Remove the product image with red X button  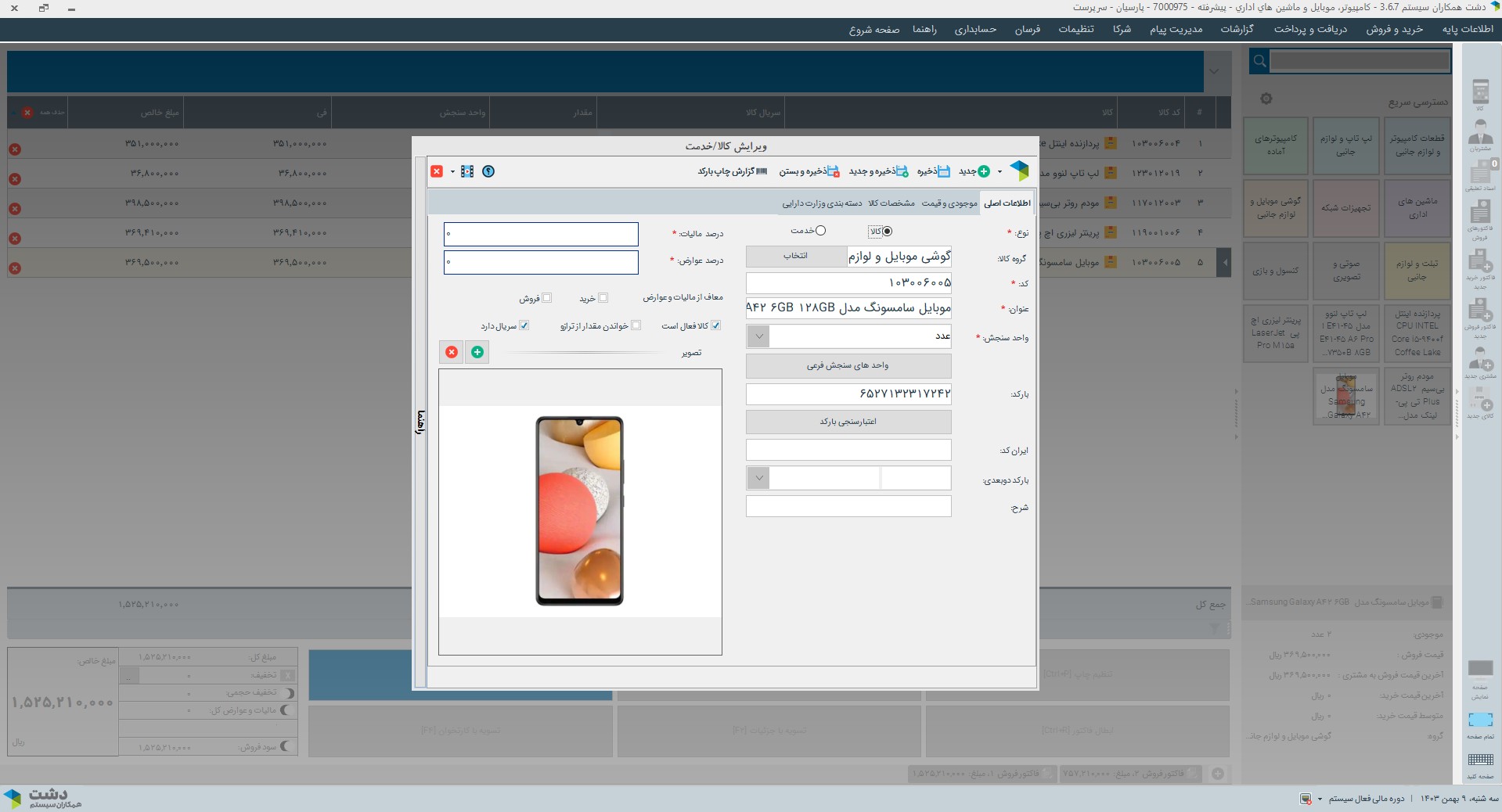click(x=452, y=353)
